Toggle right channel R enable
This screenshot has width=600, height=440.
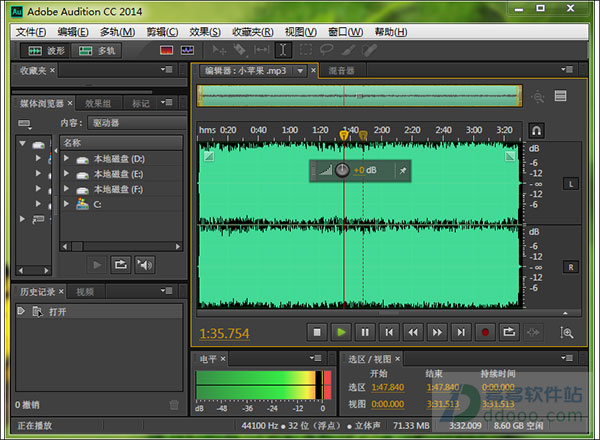tap(571, 267)
